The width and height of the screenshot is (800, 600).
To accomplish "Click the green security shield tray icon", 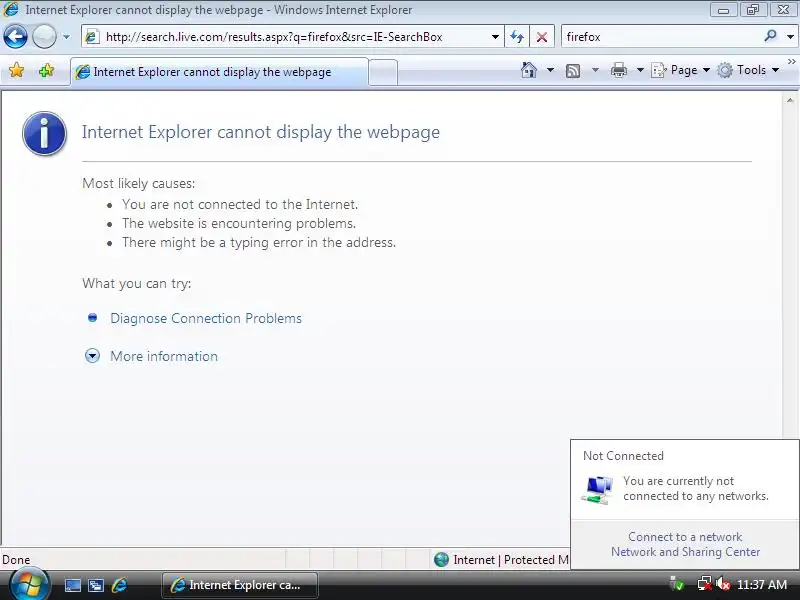I will coord(677,584).
